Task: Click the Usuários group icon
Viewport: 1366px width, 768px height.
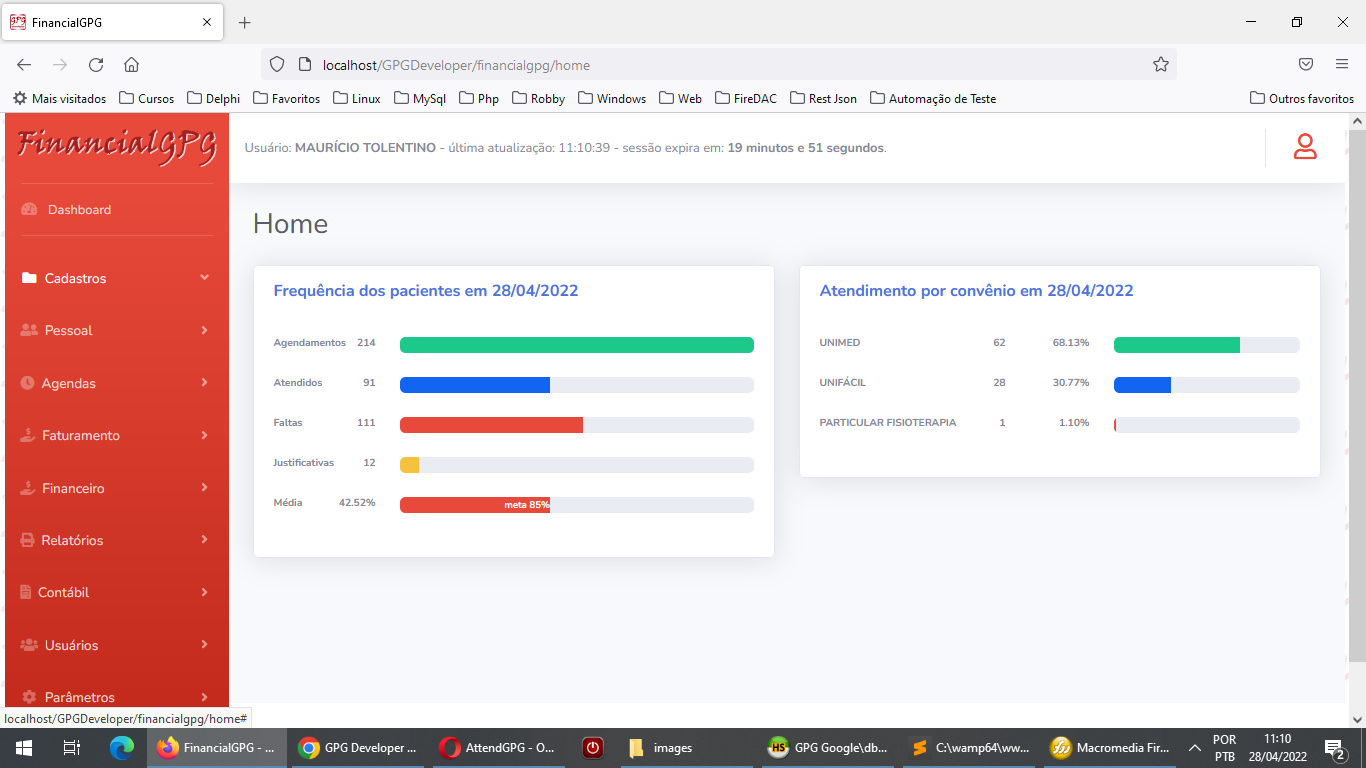Action: [x=29, y=646]
